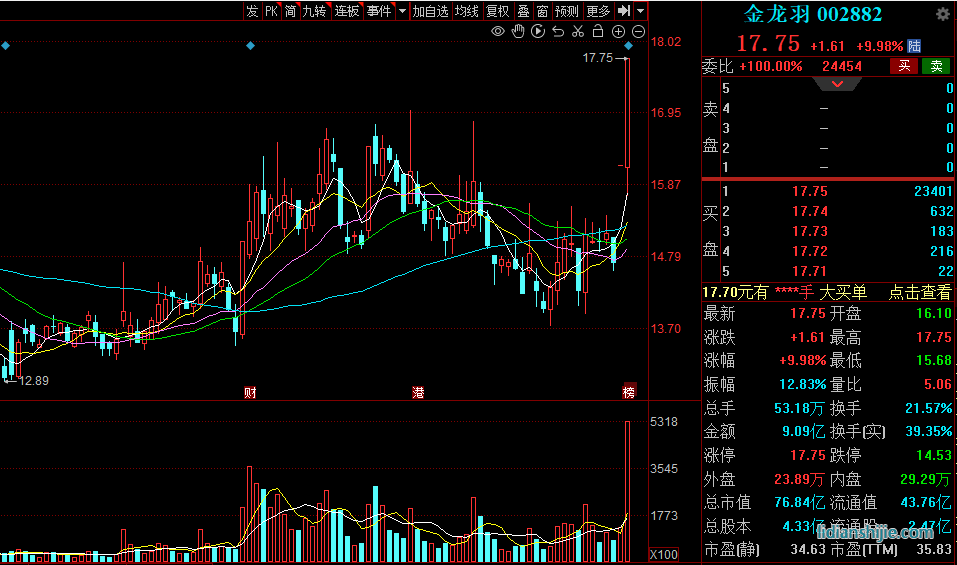Zoom out with the minus circle icon
Image resolution: width=957 pixels, height=565 pixels.
coord(638,32)
